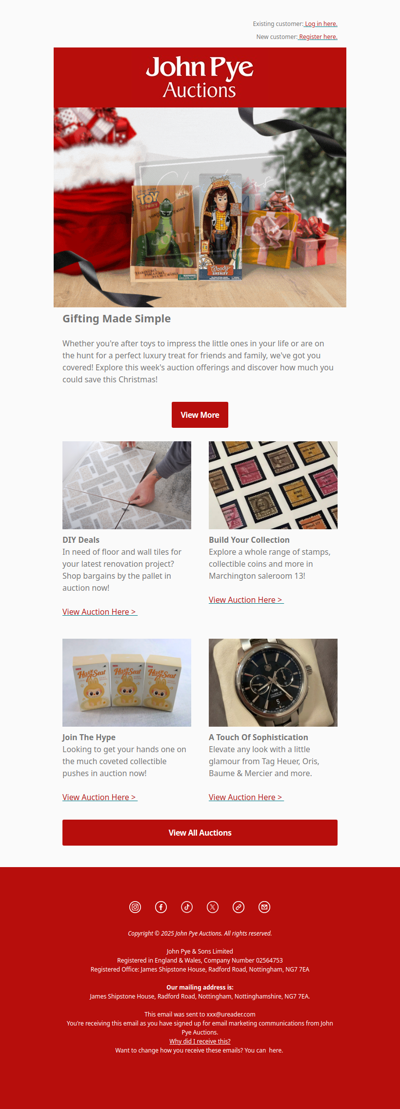
Task: Open the Instagram icon in footer
Action: coord(135,907)
